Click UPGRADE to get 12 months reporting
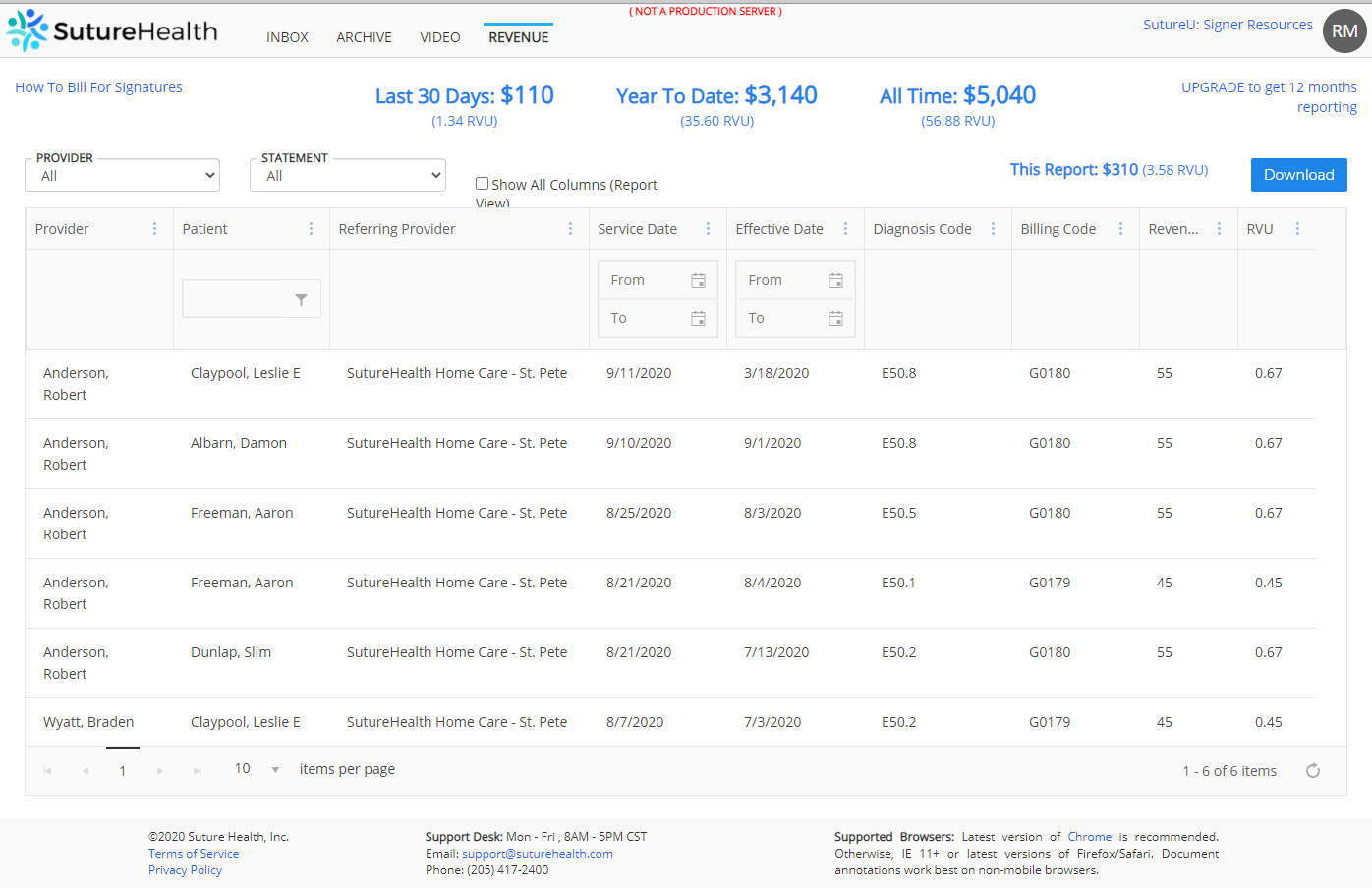The height and width of the screenshot is (892, 1372). [1269, 97]
